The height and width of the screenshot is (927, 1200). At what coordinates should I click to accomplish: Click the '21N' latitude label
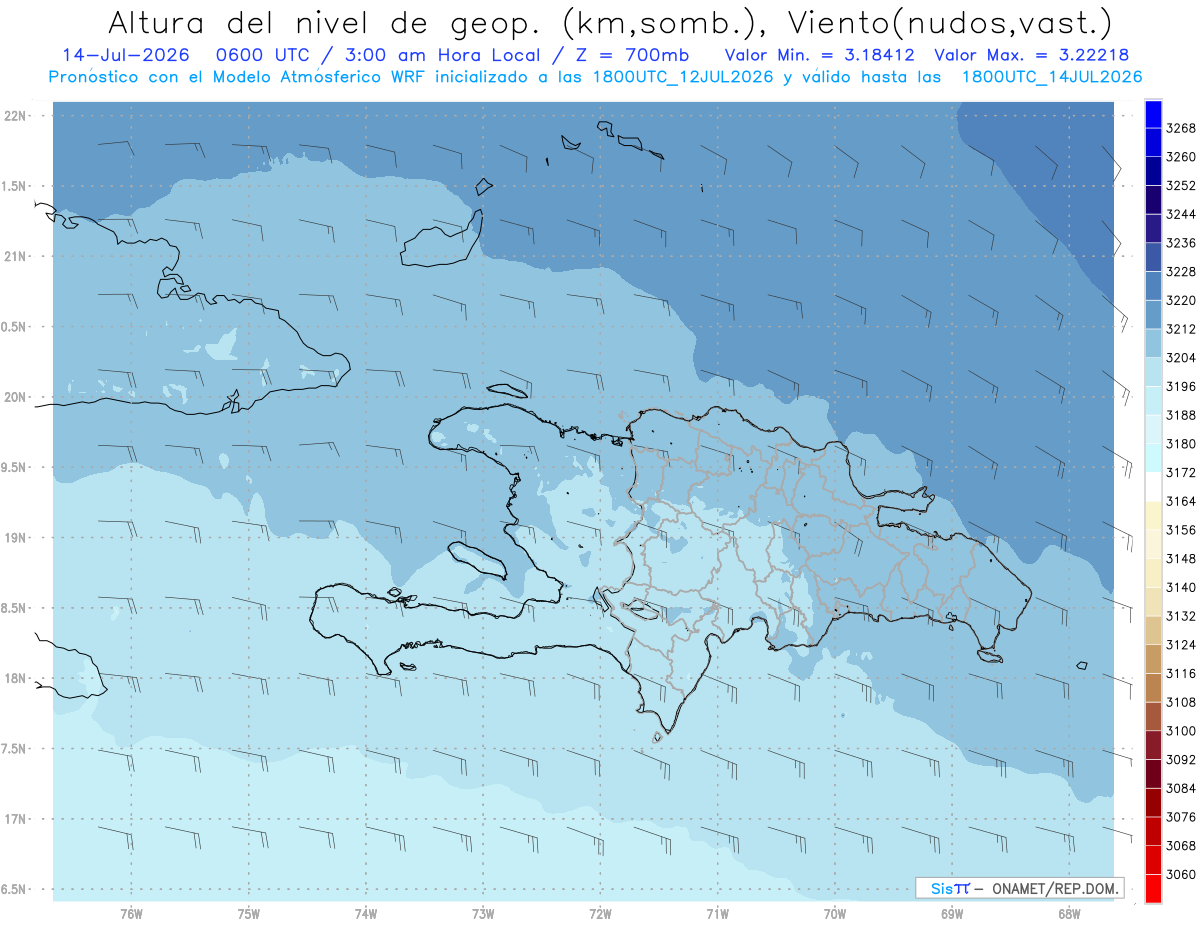(x=16, y=256)
